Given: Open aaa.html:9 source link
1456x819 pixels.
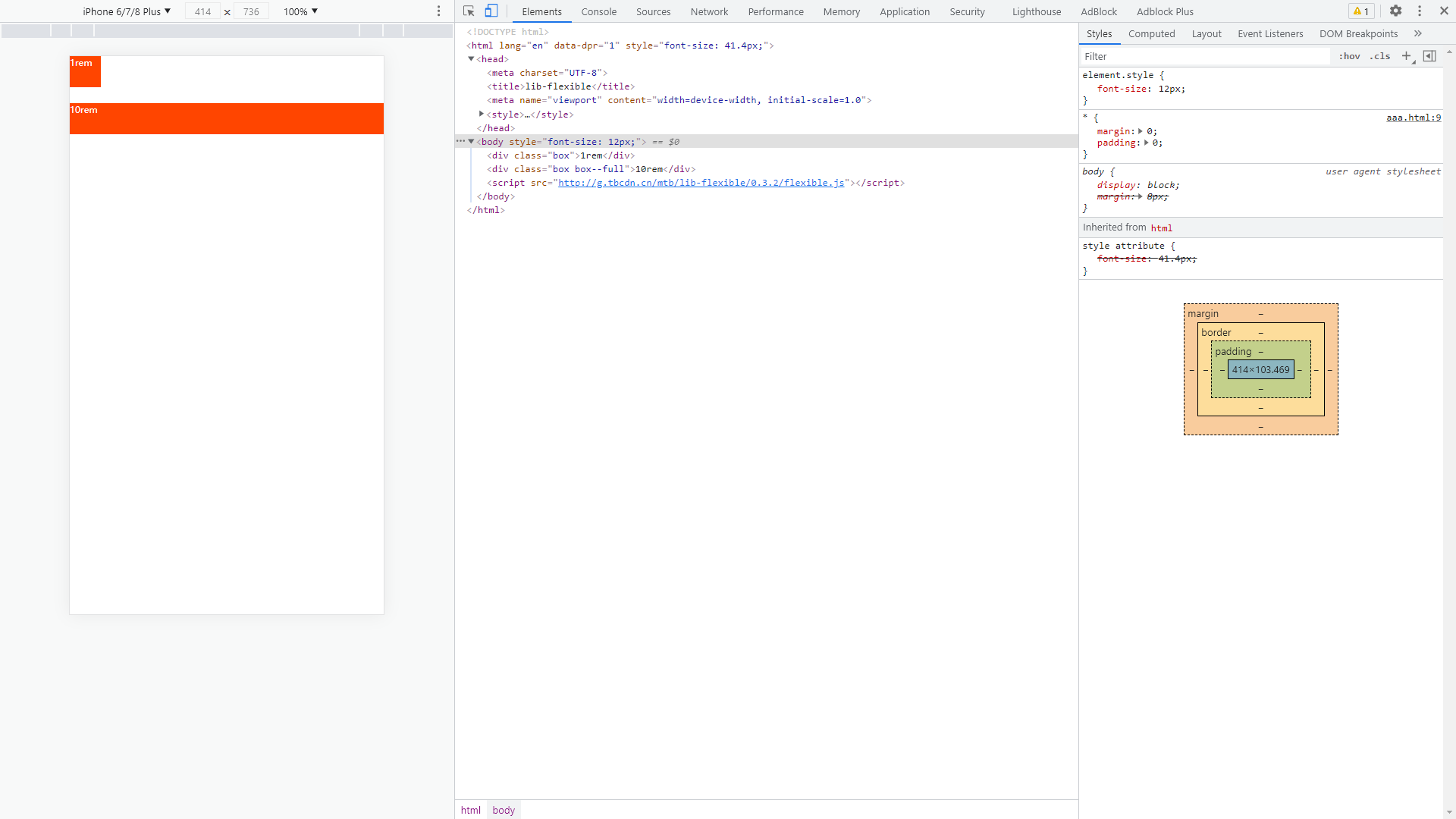Looking at the screenshot, I should pyautogui.click(x=1414, y=118).
